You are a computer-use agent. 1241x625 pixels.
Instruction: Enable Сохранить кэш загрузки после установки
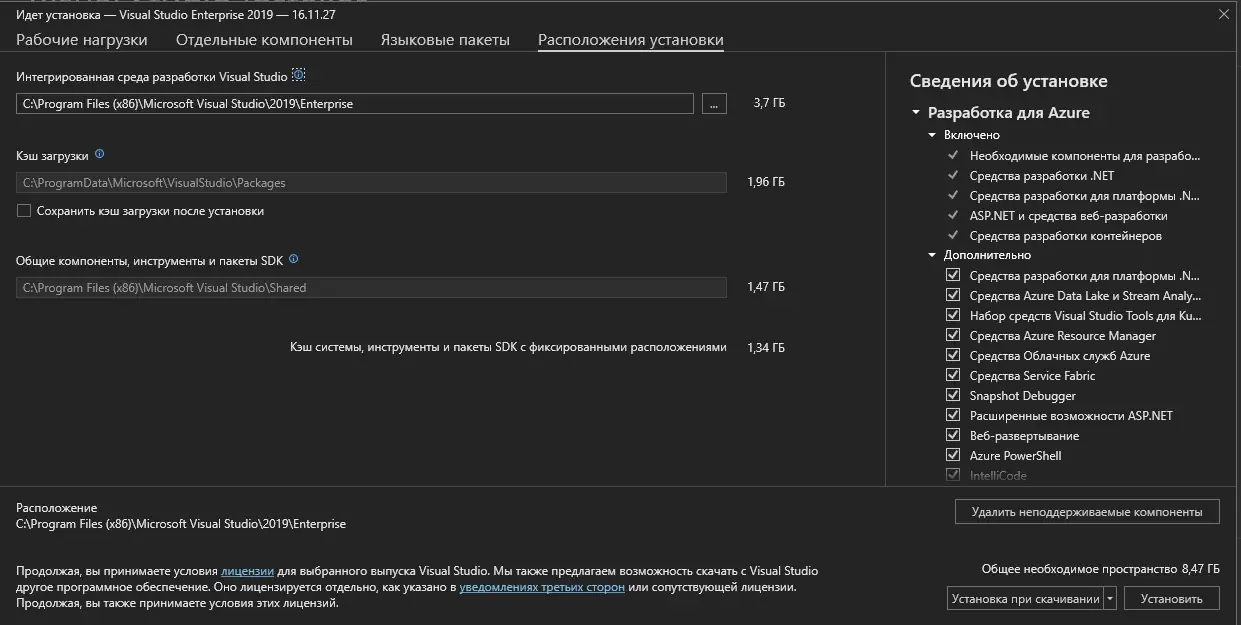(21, 210)
